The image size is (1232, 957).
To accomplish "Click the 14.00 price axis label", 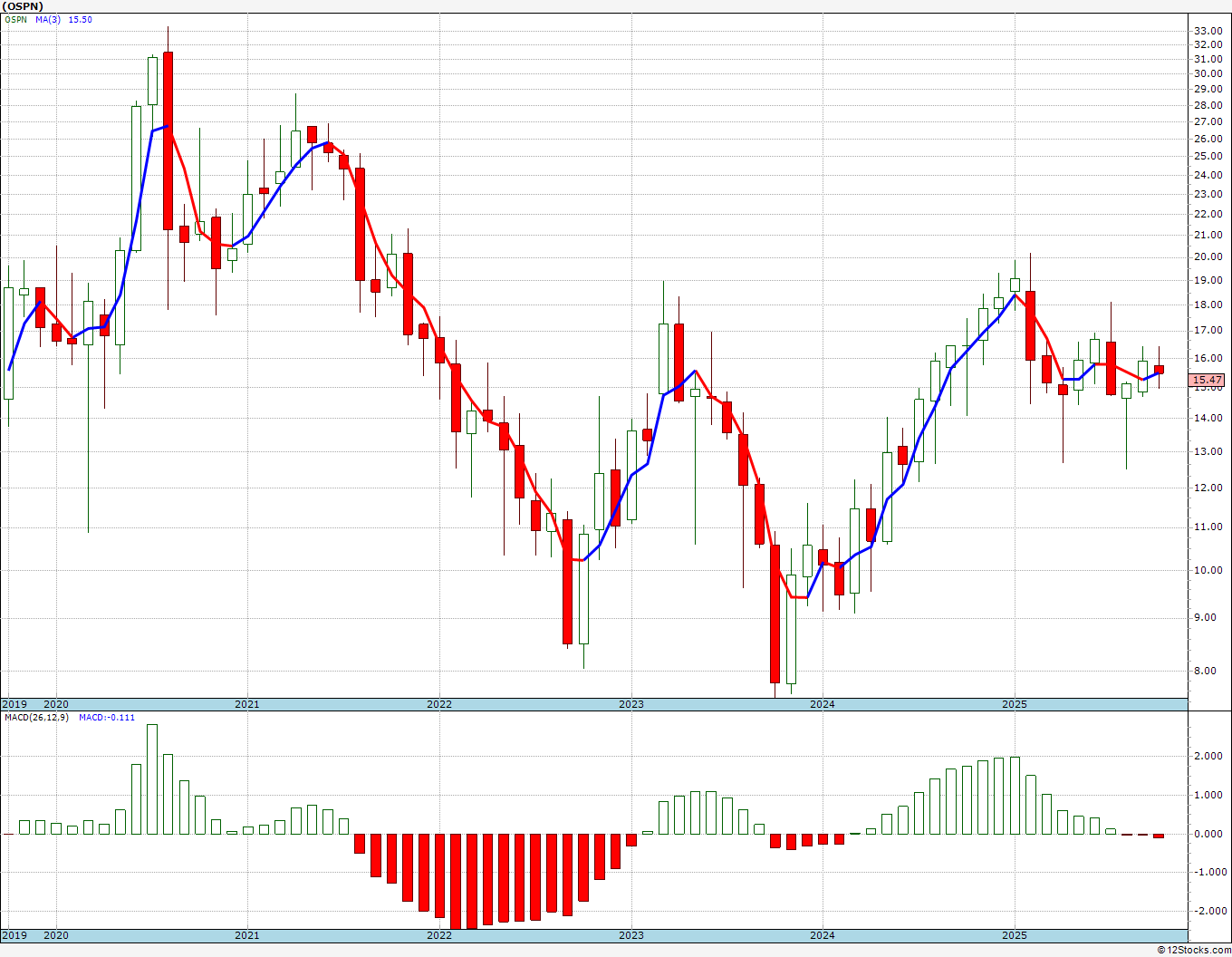I will click(1208, 419).
